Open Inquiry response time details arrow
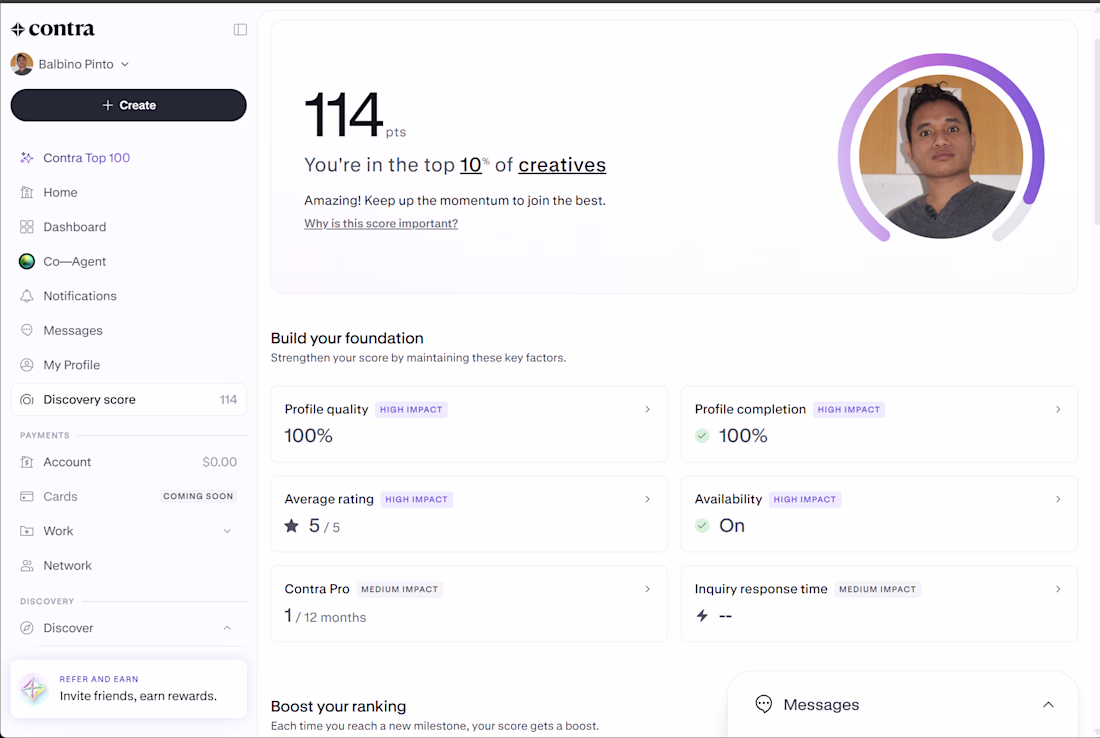 coord(1058,589)
